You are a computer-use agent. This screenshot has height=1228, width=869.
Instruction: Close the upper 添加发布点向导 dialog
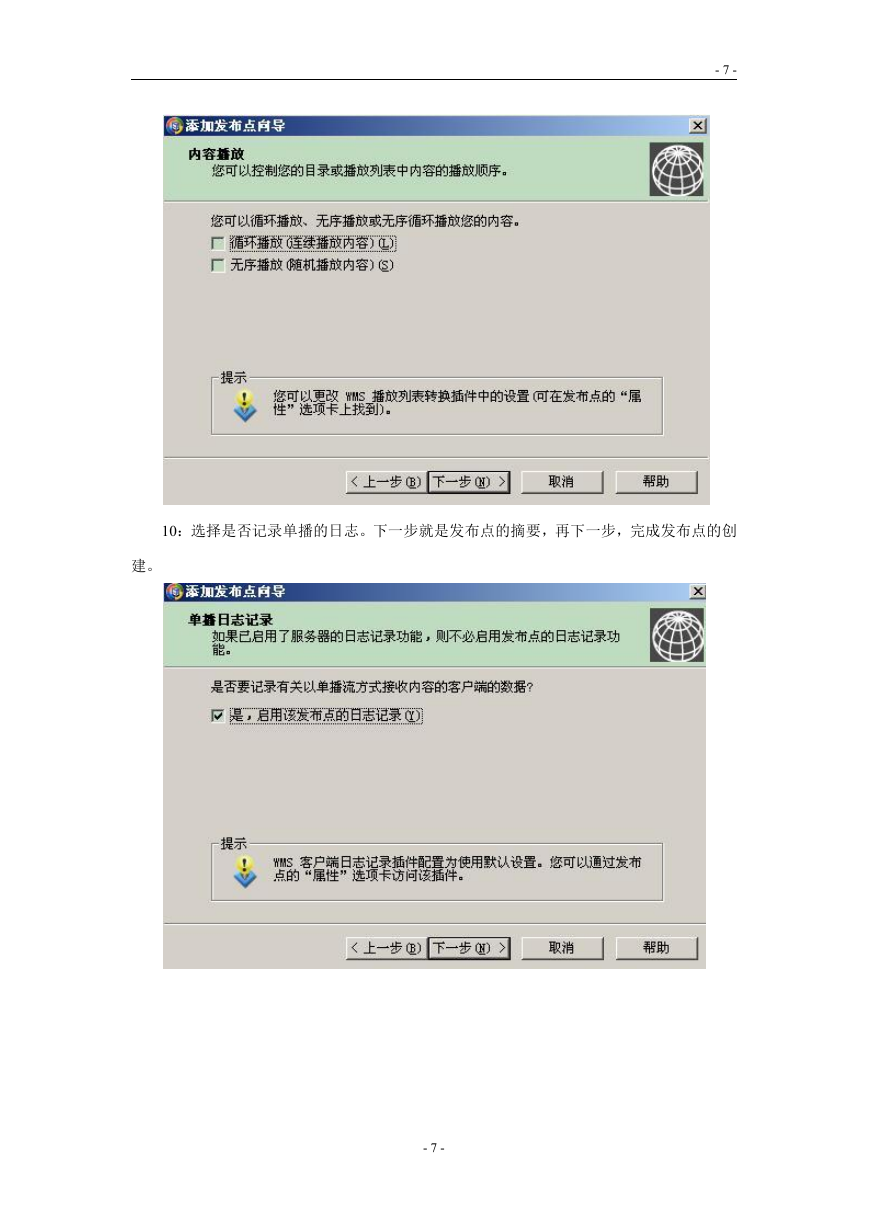[697, 126]
